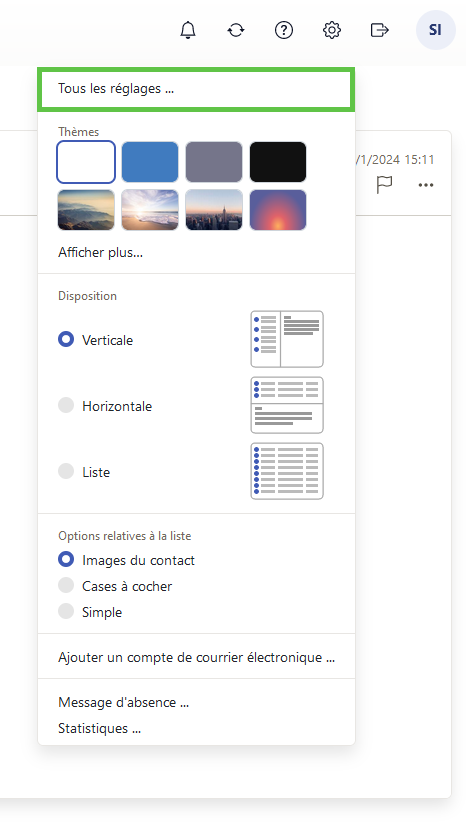Click Ajouter un compte de courrier électronique

coord(196,657)
